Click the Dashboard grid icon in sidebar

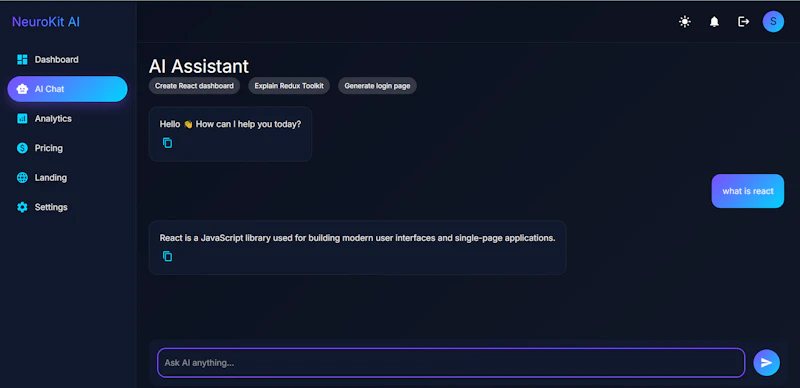click(x=22, y=60)
